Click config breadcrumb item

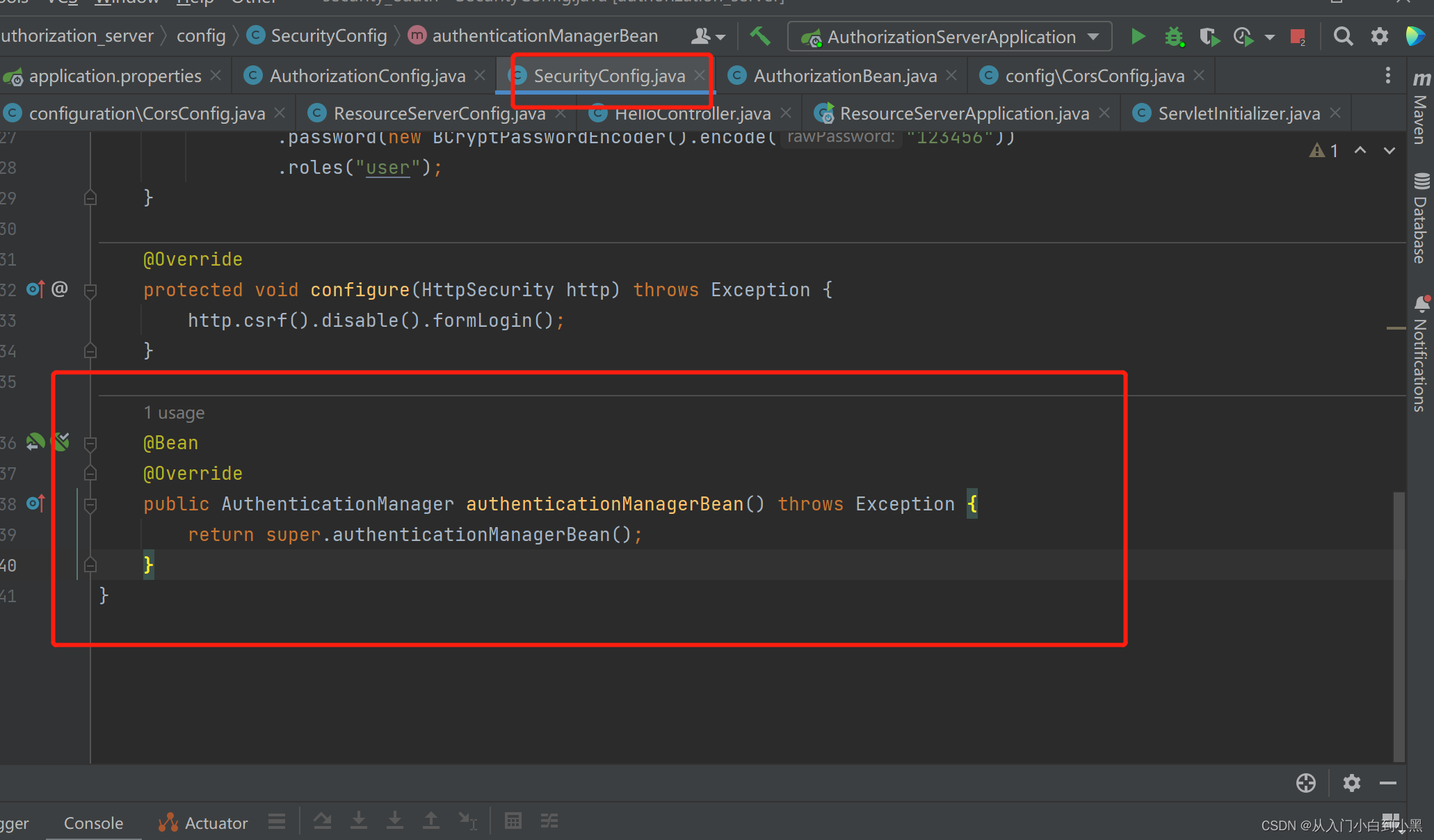tap(201, 35)
